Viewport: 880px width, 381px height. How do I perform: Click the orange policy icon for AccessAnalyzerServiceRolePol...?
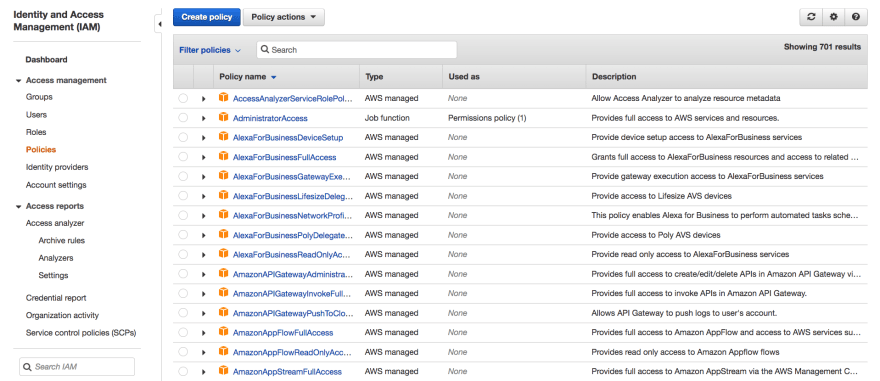coord(223,98)
